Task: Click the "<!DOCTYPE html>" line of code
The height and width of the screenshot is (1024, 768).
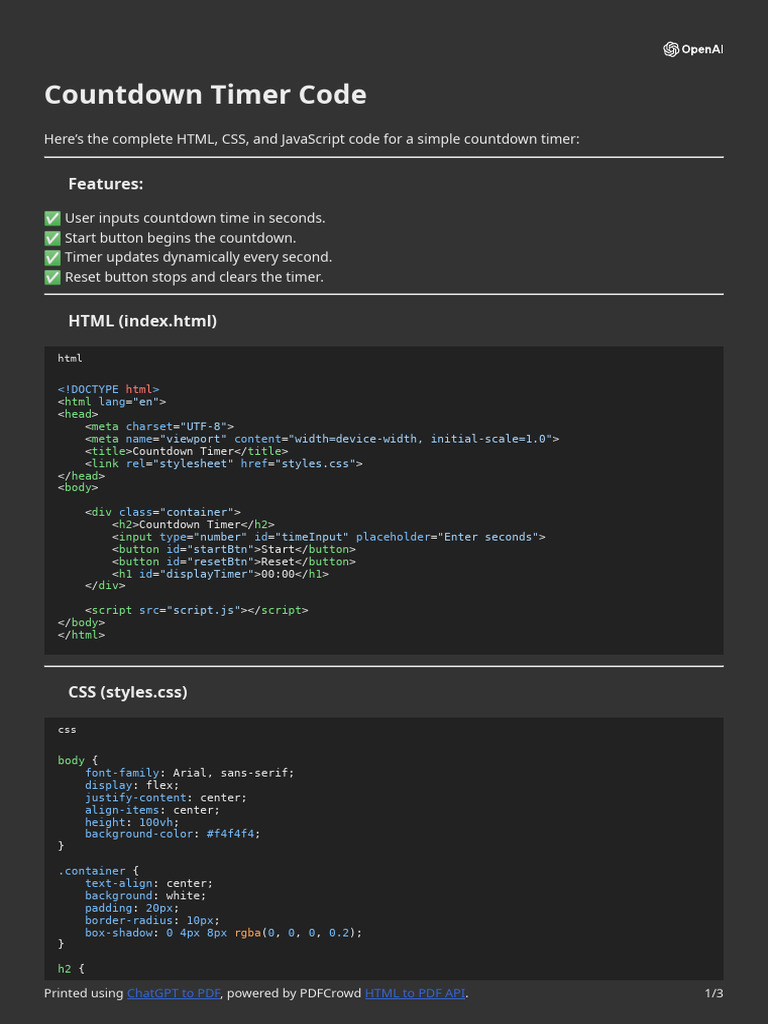Action: pos(108,390)
